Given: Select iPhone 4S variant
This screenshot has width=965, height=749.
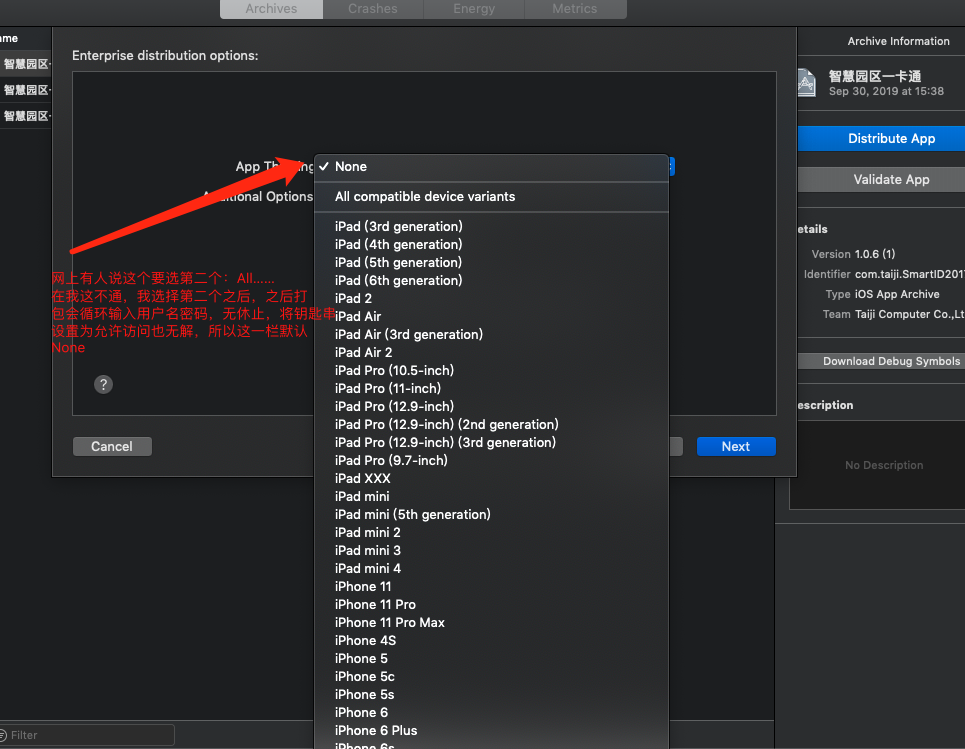Looking at the screenshot, I should pyautogui.click(x=491, y=641).
